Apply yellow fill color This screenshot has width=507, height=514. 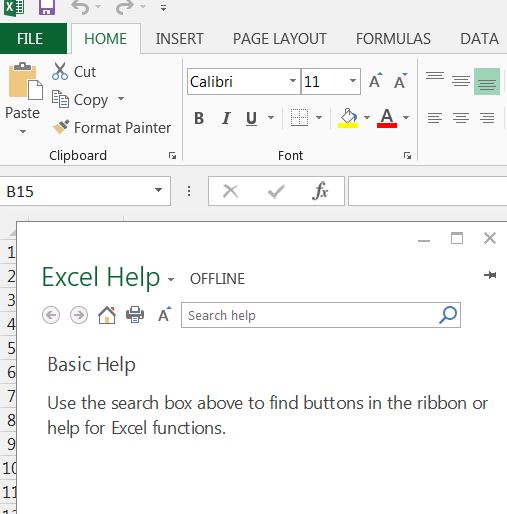pyautogui.click(x=348, y=118)
